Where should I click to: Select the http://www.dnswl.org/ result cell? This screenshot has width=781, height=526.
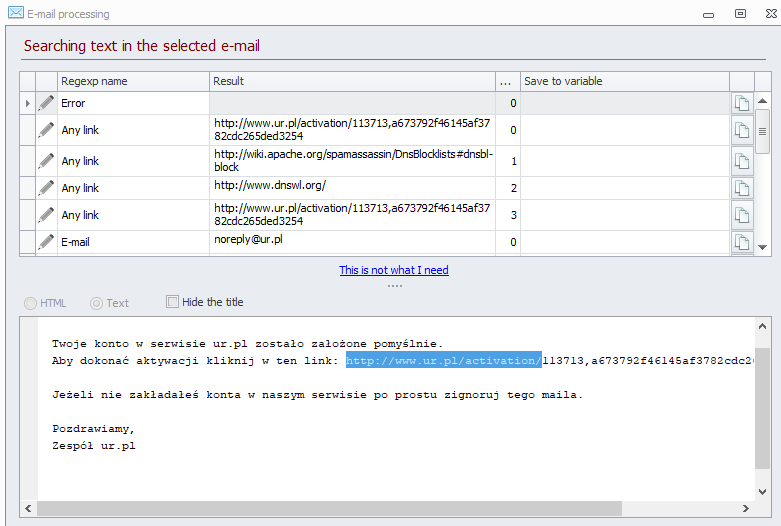(x=352, y=188)
